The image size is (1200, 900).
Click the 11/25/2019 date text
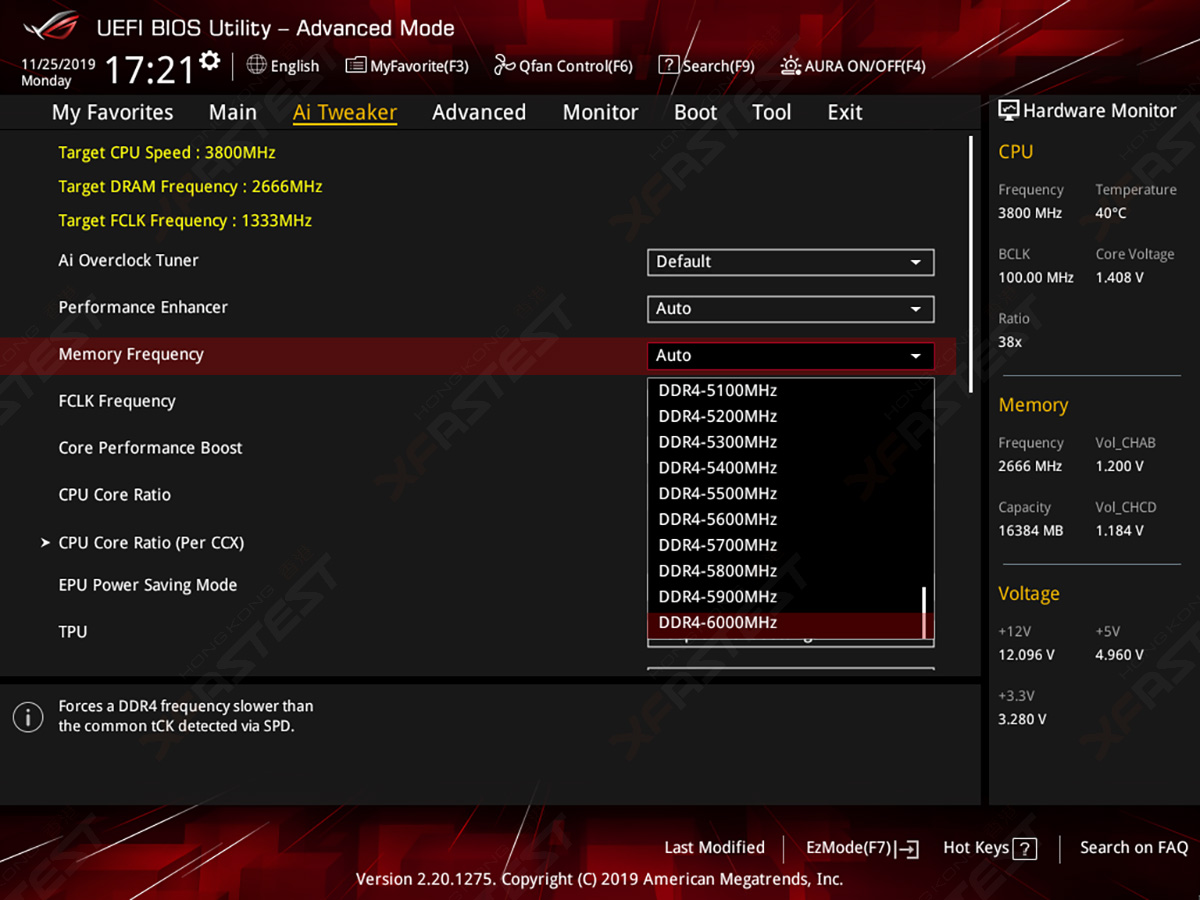(58, 64)
